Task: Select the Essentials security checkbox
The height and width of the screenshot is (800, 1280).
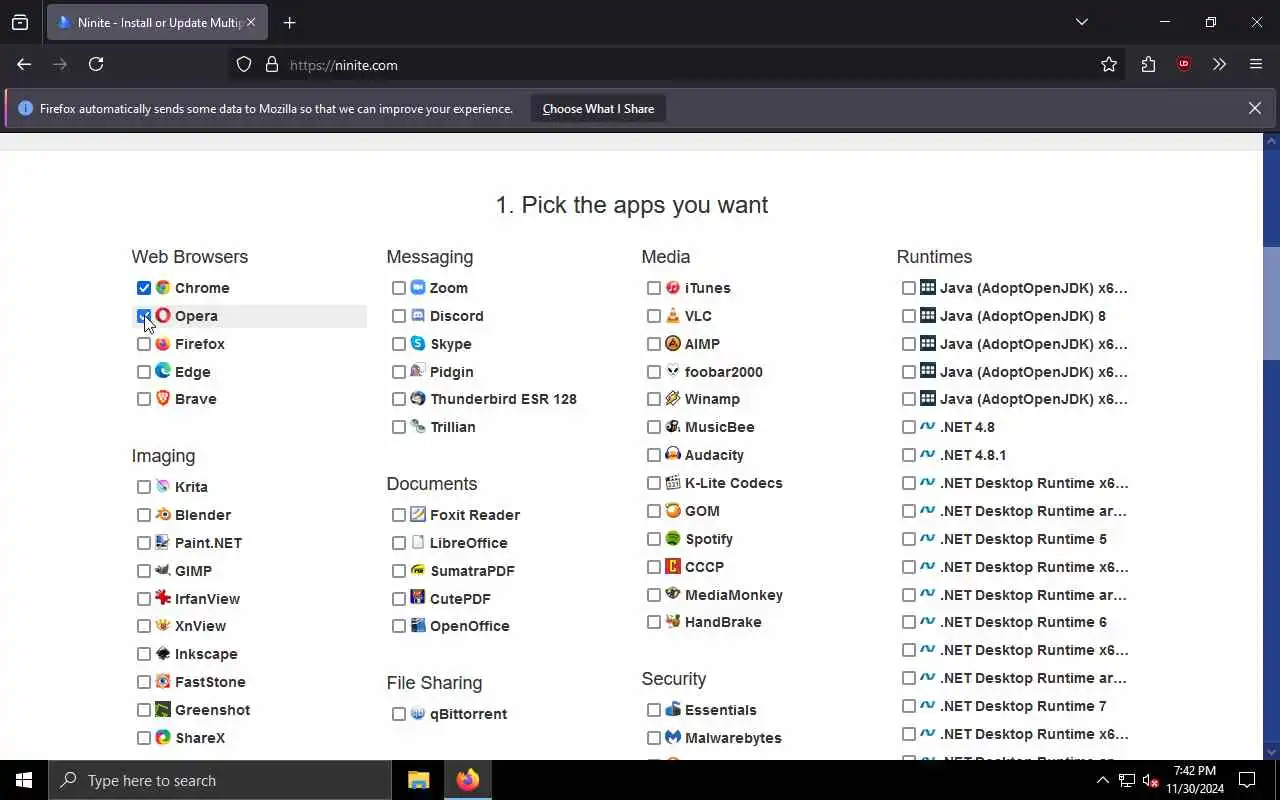Action: 654,710
